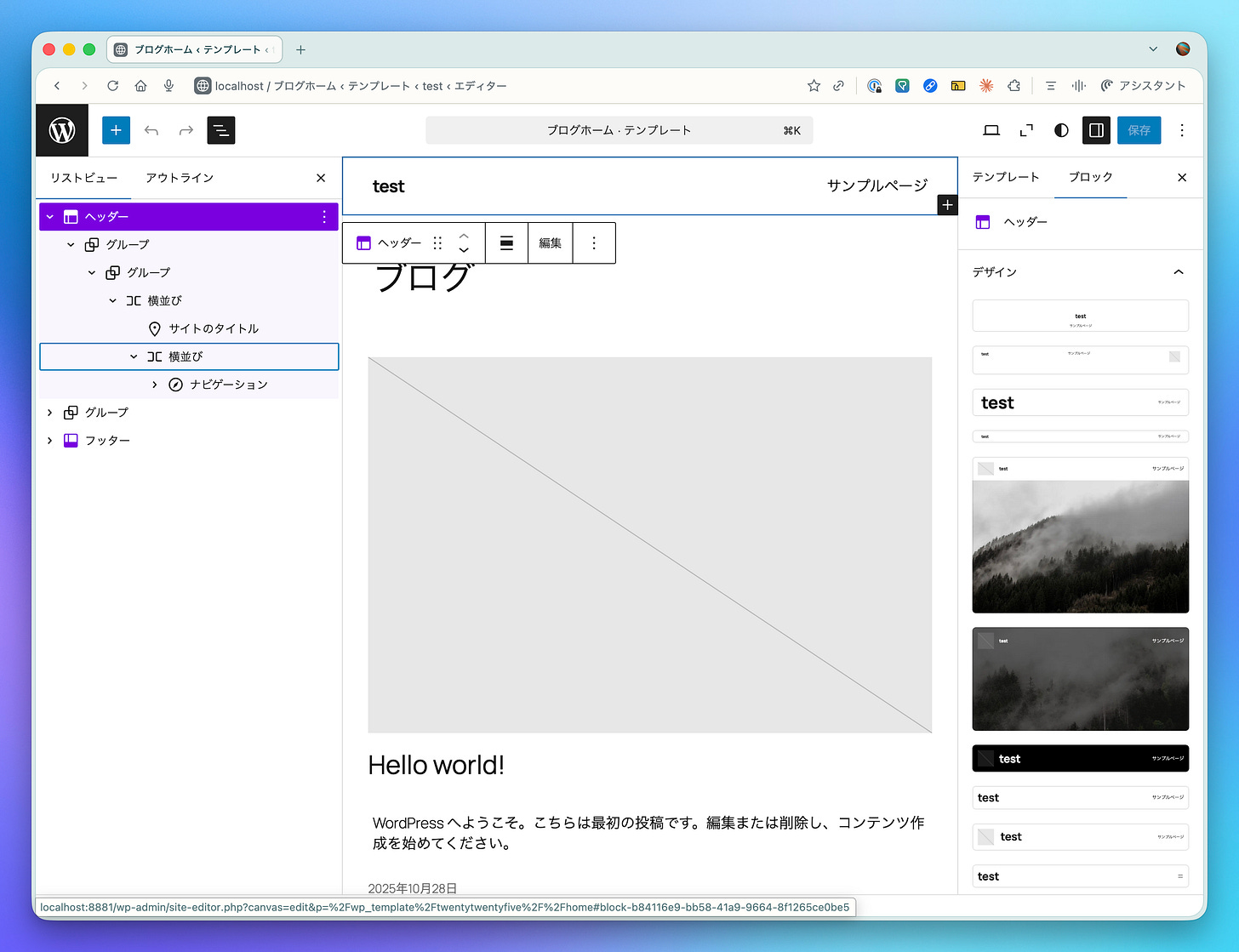1239x952 pixels.
Task: Toggle the settings sidebar panel icon
Action: click(1096, 130)
